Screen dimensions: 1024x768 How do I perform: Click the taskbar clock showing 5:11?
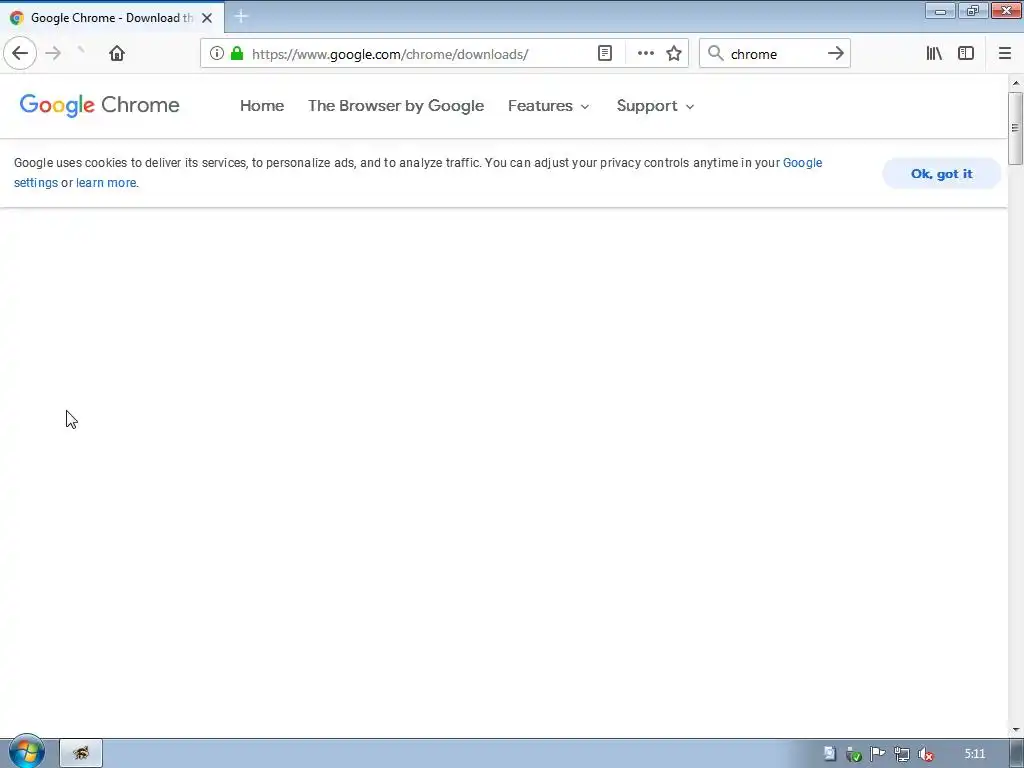tap(974, 754)
